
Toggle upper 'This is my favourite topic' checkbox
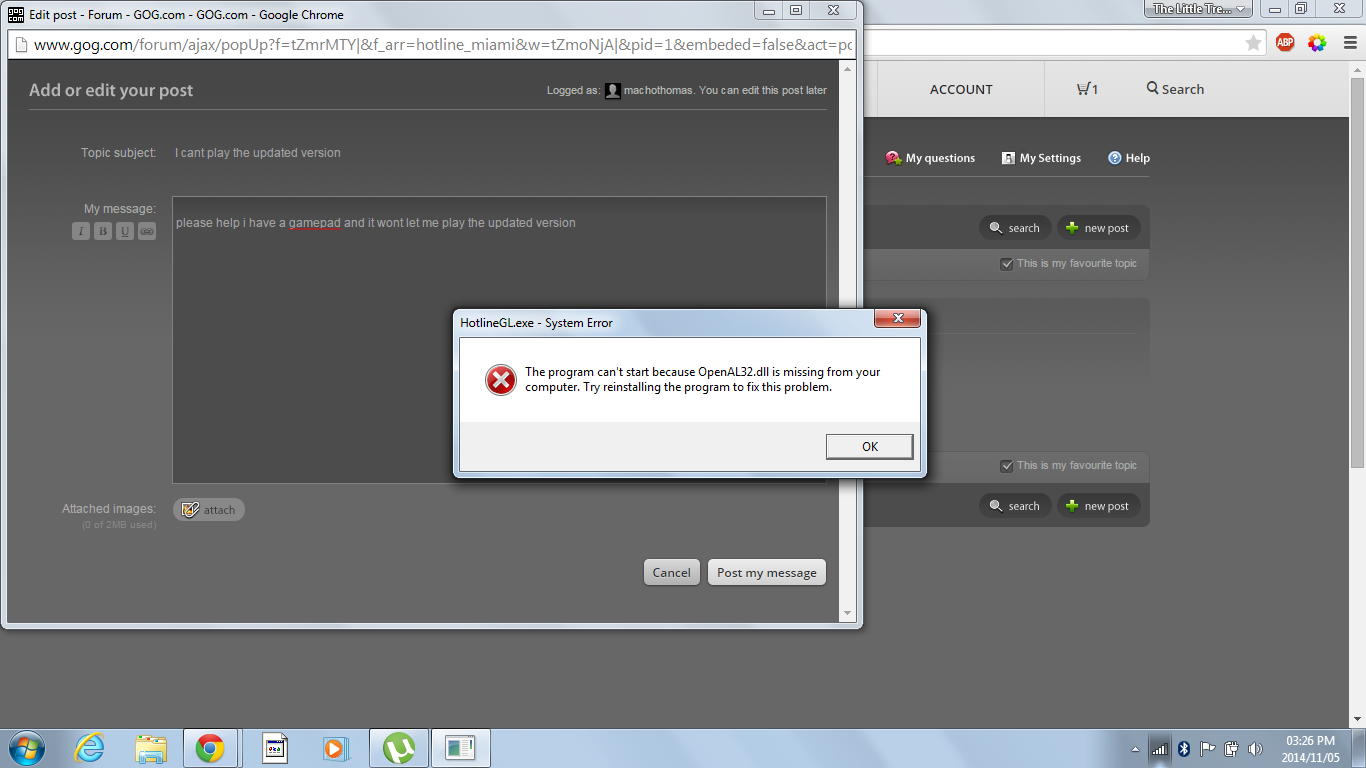pyautogui.click(x=1007, y=264)
